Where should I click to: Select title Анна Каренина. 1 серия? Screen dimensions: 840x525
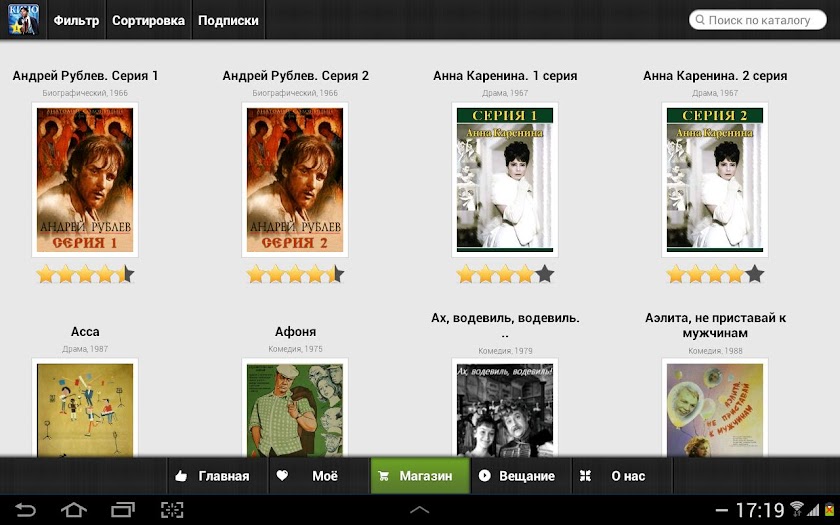(505, 76)
